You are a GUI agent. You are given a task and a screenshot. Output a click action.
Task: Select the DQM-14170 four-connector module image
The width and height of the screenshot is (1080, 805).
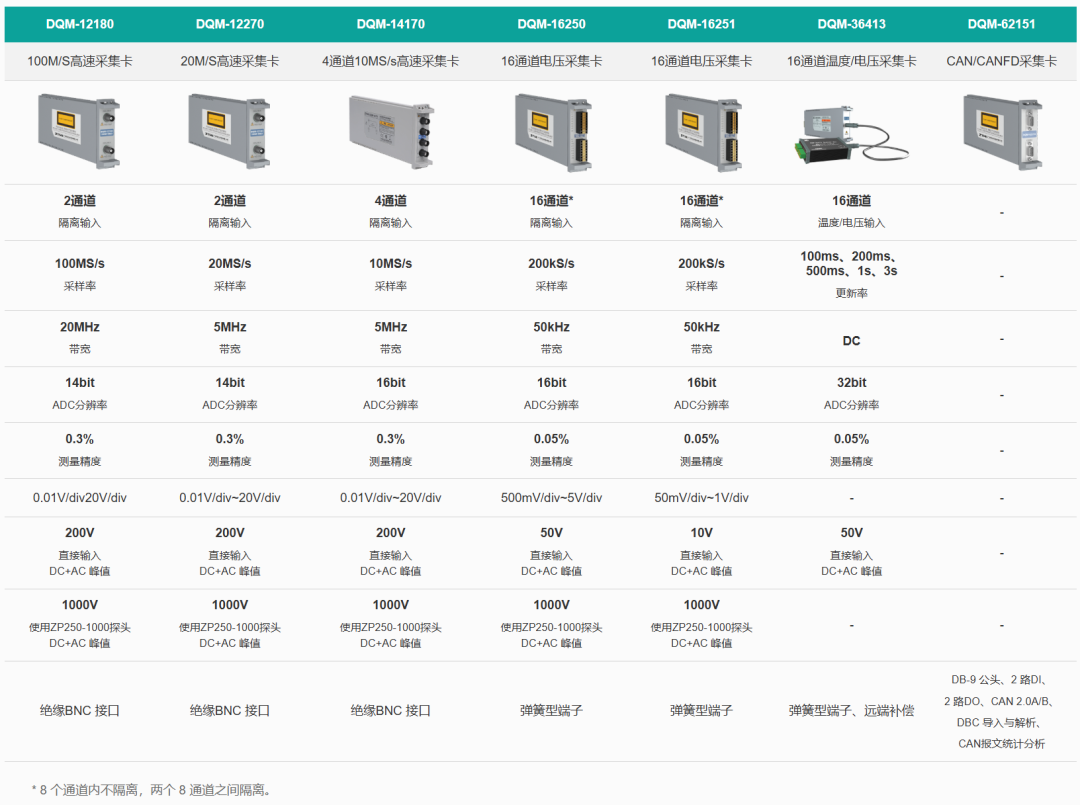390,131
